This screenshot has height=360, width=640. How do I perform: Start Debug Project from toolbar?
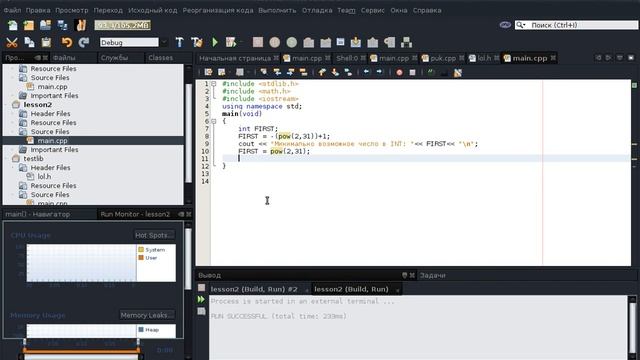point(231,42)
